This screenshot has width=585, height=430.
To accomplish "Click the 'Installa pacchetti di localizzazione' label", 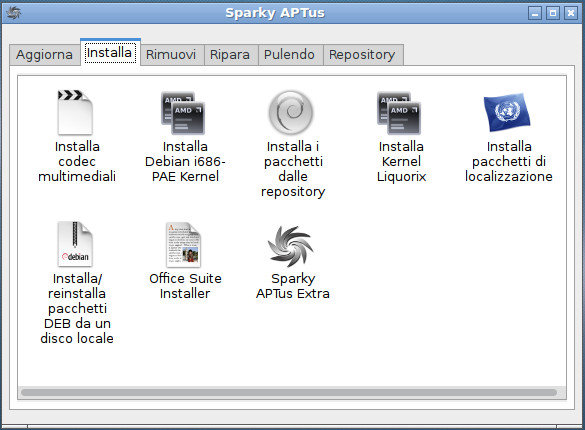I will (x=509, y=161).
